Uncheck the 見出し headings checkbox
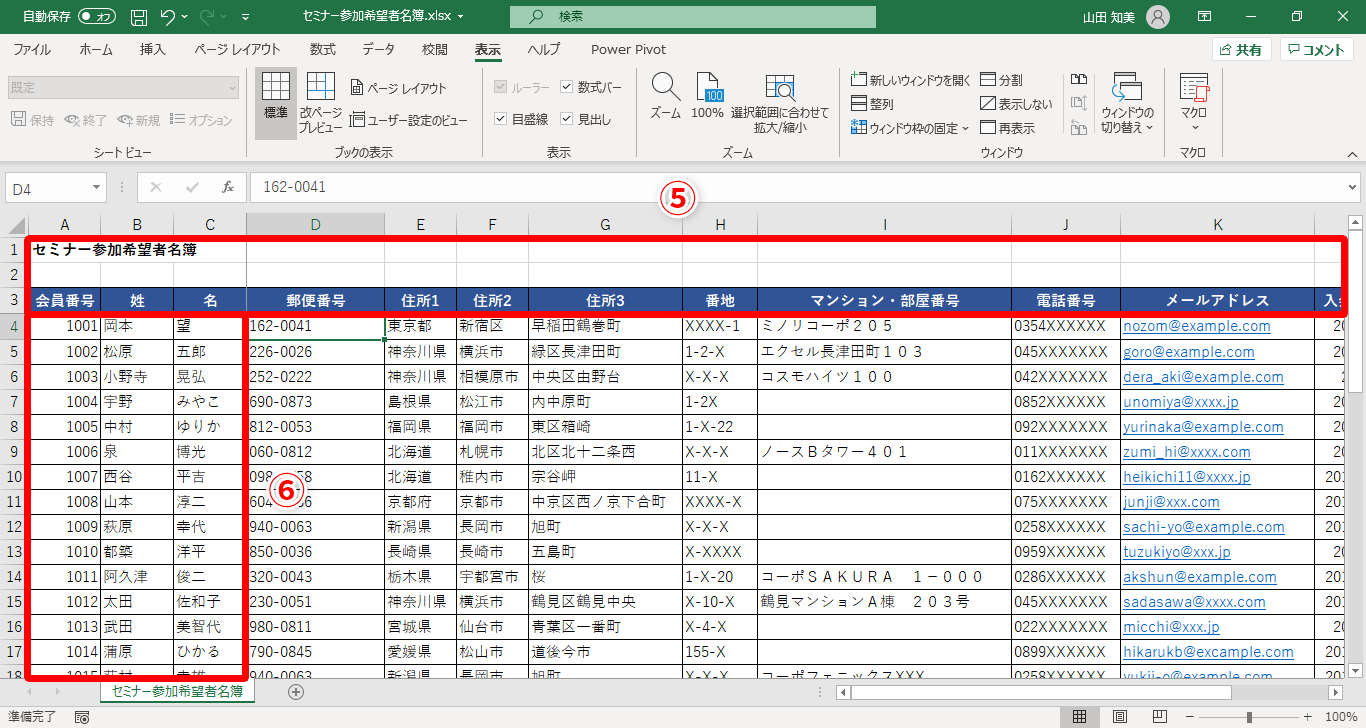 click(567, 119)
